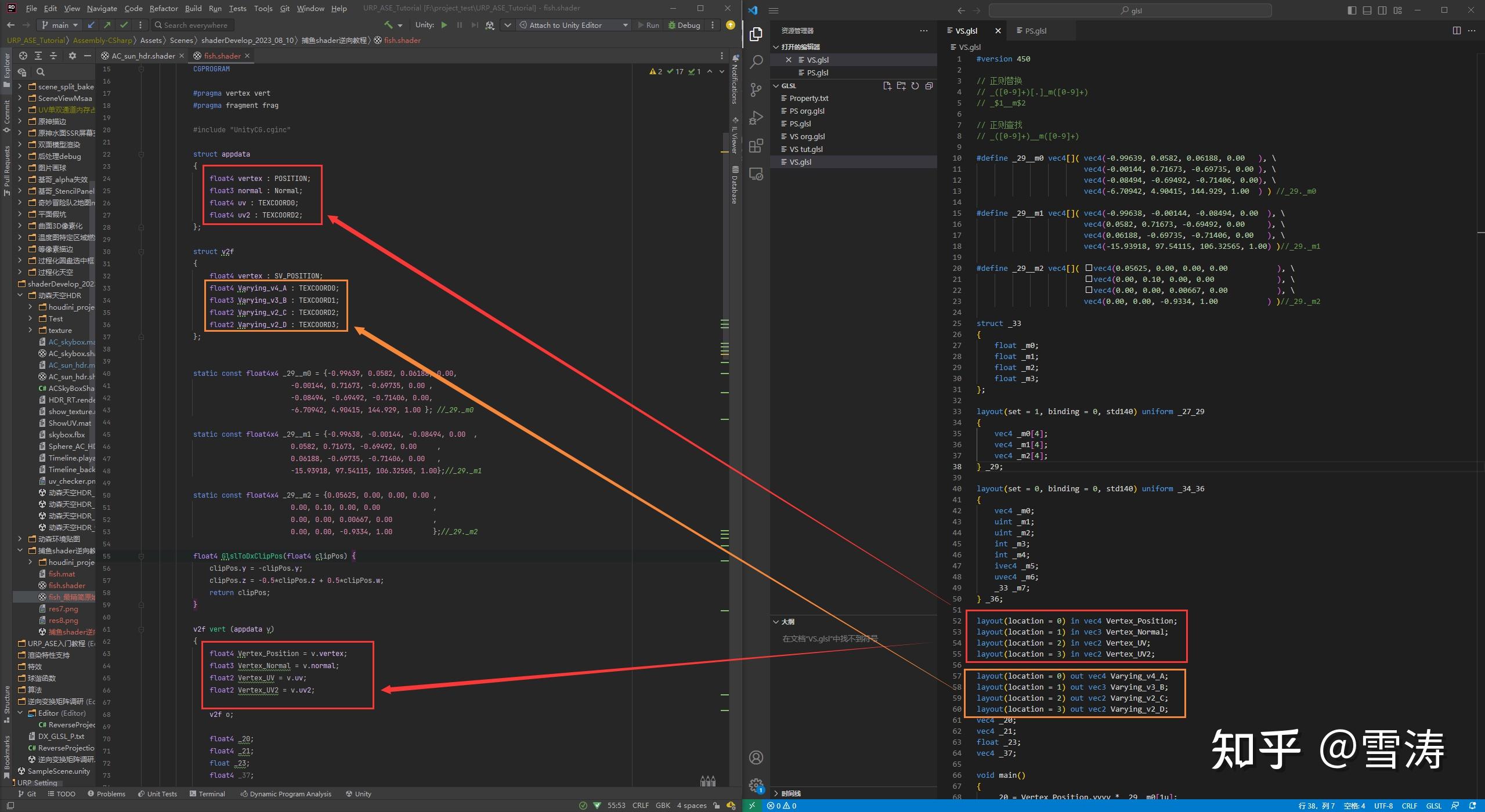Open the Refactor menu
1485x812 pixels.
pyautogui.click(x=163, y=9)
